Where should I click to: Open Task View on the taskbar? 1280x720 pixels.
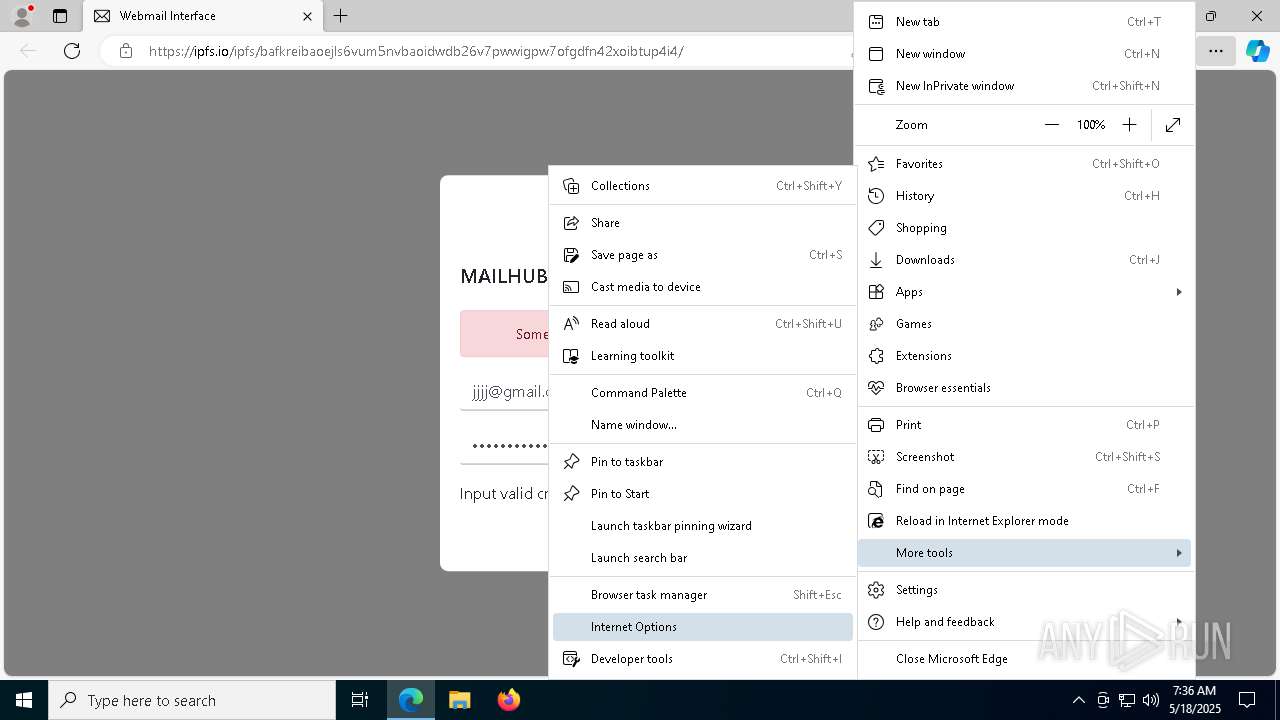tap(360, 700)
